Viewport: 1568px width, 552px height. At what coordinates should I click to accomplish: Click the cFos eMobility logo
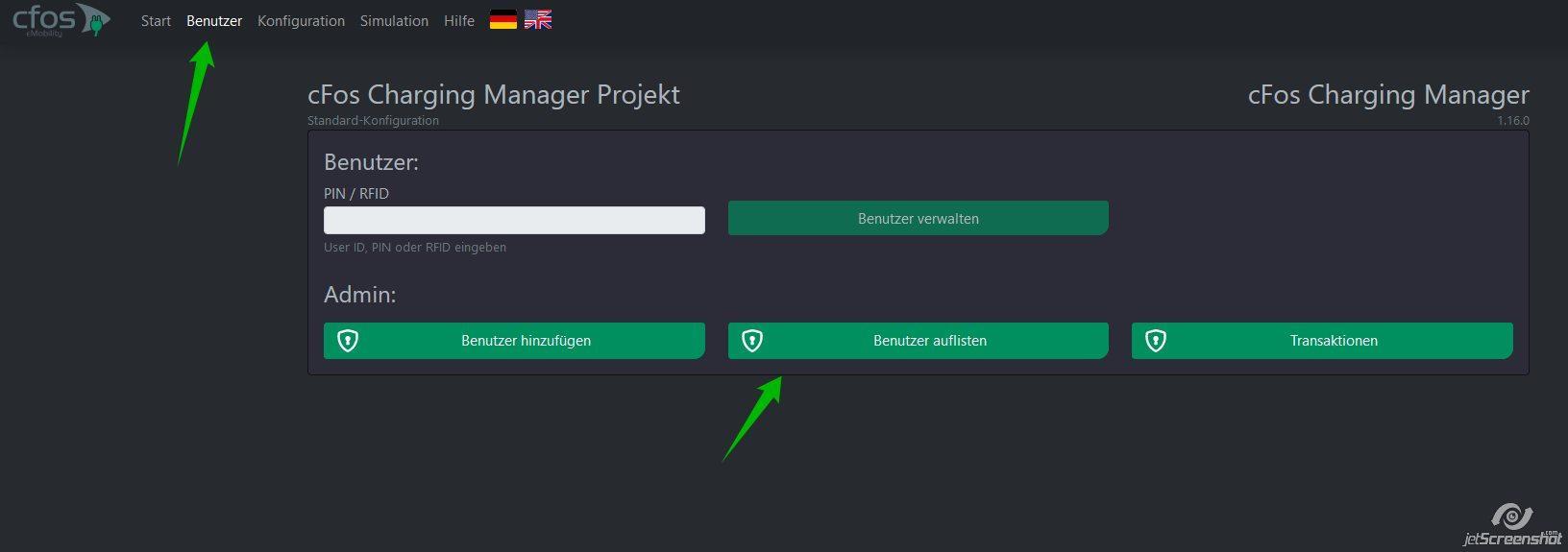(x=61, y=20)
